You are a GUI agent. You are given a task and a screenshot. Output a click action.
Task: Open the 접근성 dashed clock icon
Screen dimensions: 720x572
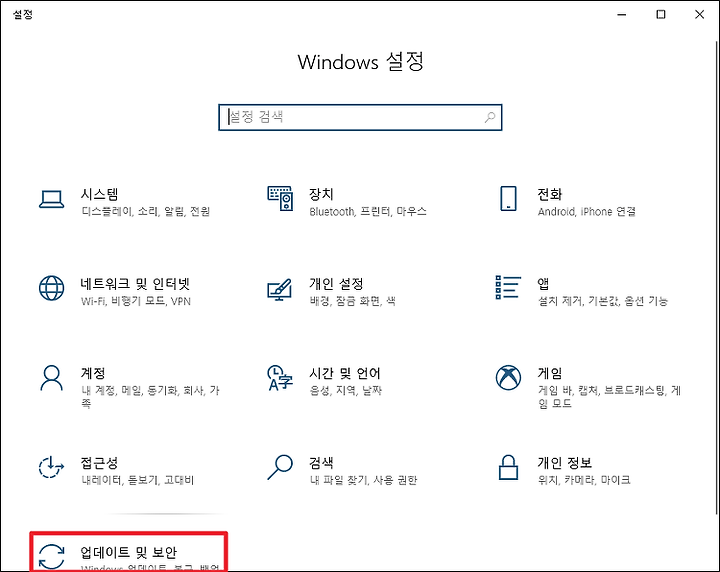(x=51, y=467)
